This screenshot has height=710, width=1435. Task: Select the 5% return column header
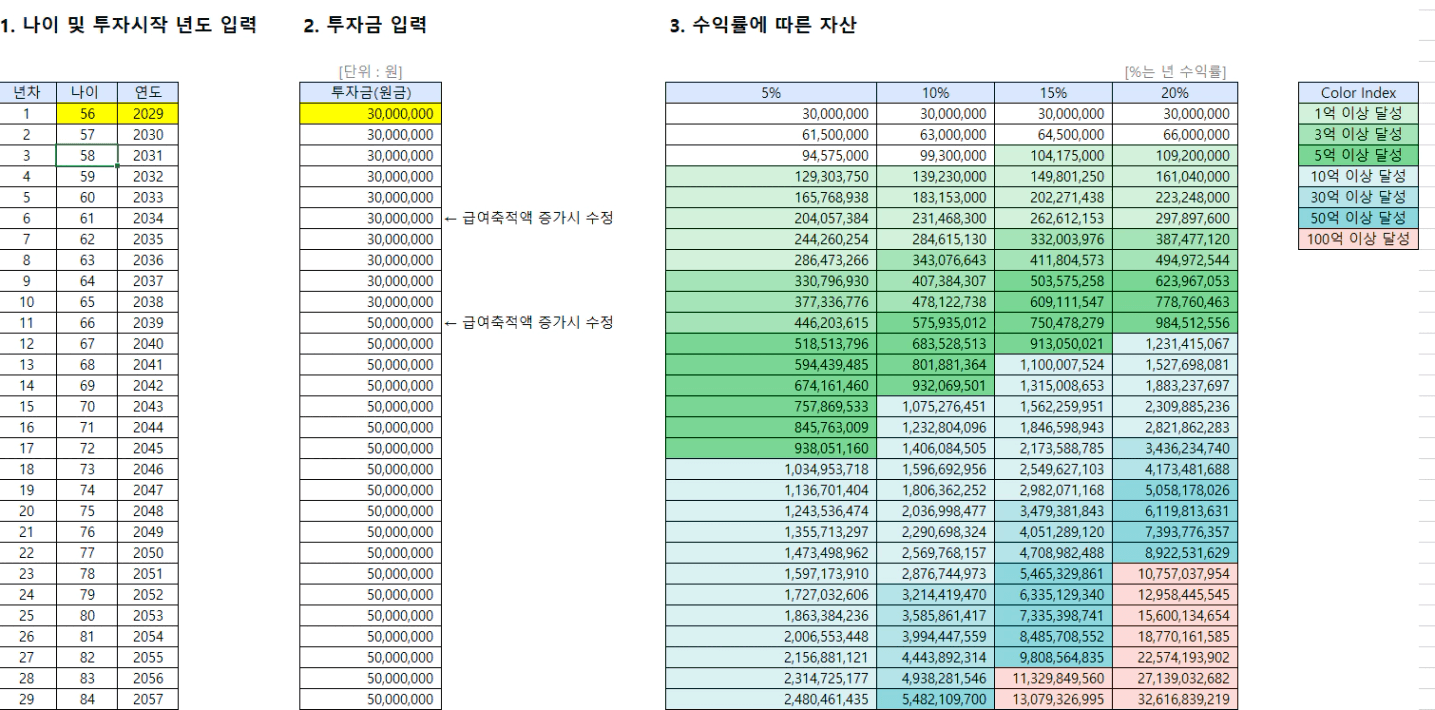[771, 93]
